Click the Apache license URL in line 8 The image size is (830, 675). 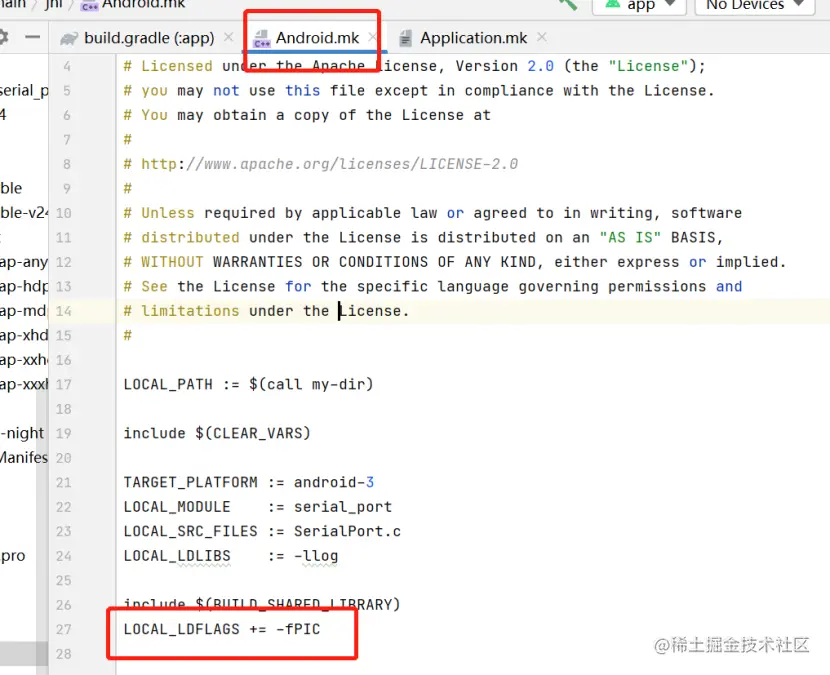coord(329,164)
